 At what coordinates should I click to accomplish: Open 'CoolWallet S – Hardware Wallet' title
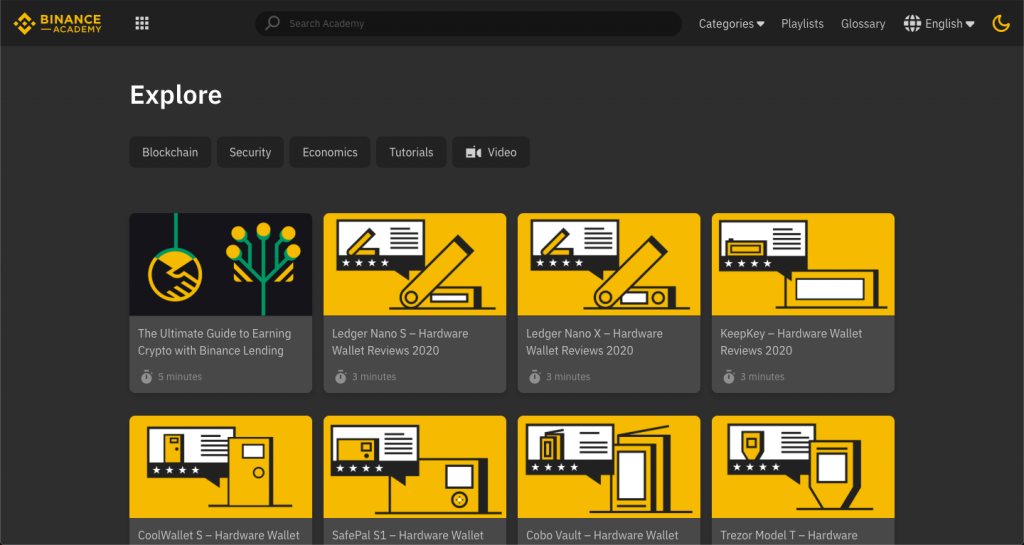click(219, 535)
